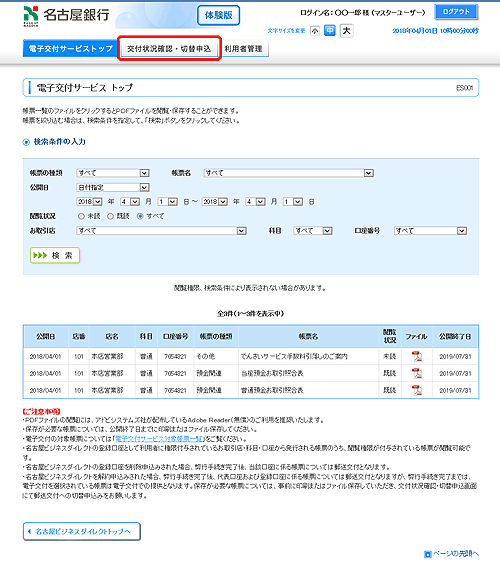Click でんさいサービス手数料引落しのご案内 text

(294, 356)
